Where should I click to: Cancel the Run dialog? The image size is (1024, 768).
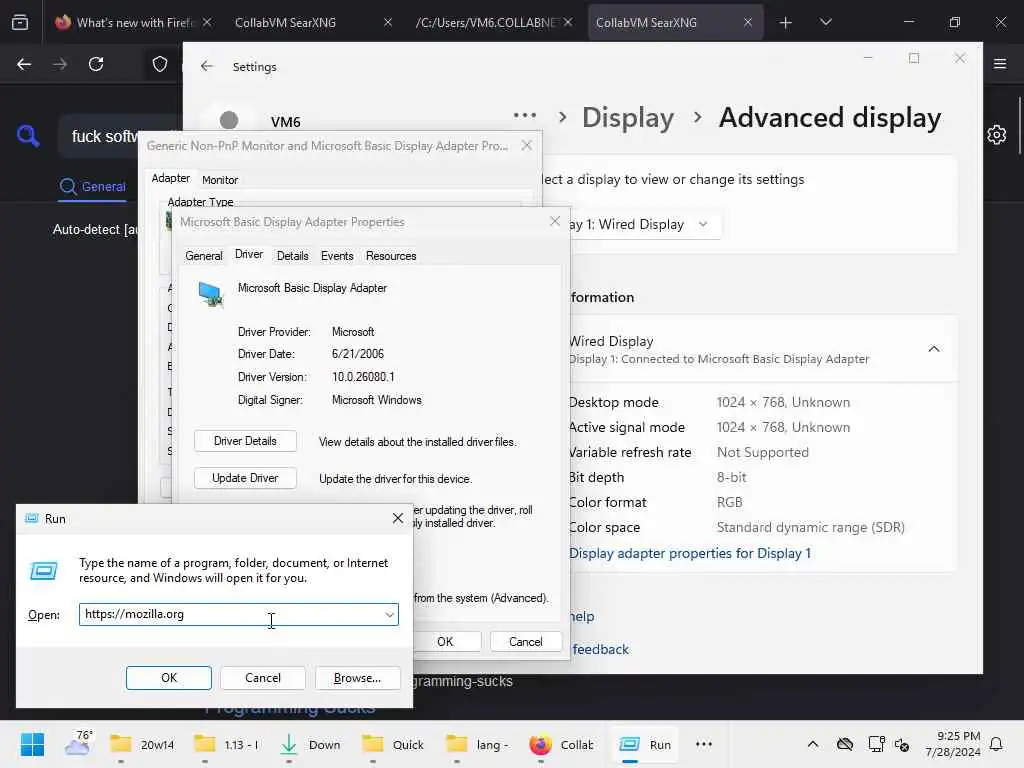click(x=263, y=678)
